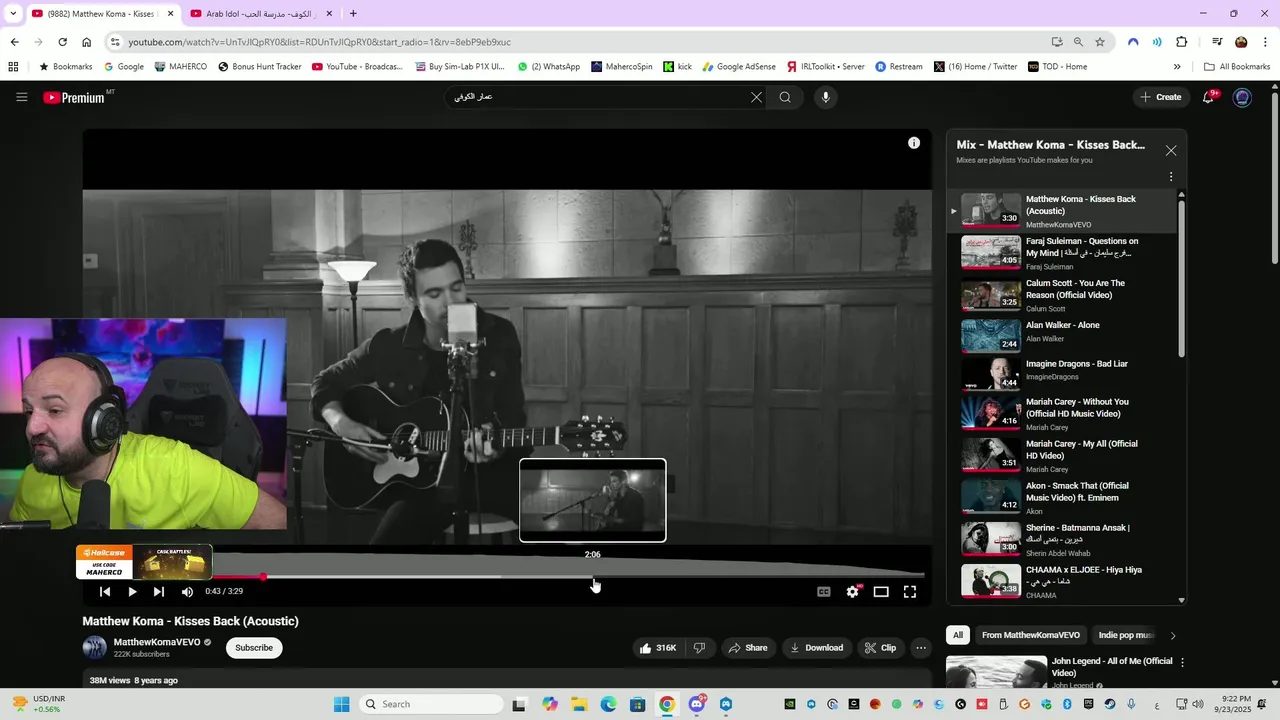
Task: Play Sherine - Batmanna Ansak
Action: [1064, 539]
